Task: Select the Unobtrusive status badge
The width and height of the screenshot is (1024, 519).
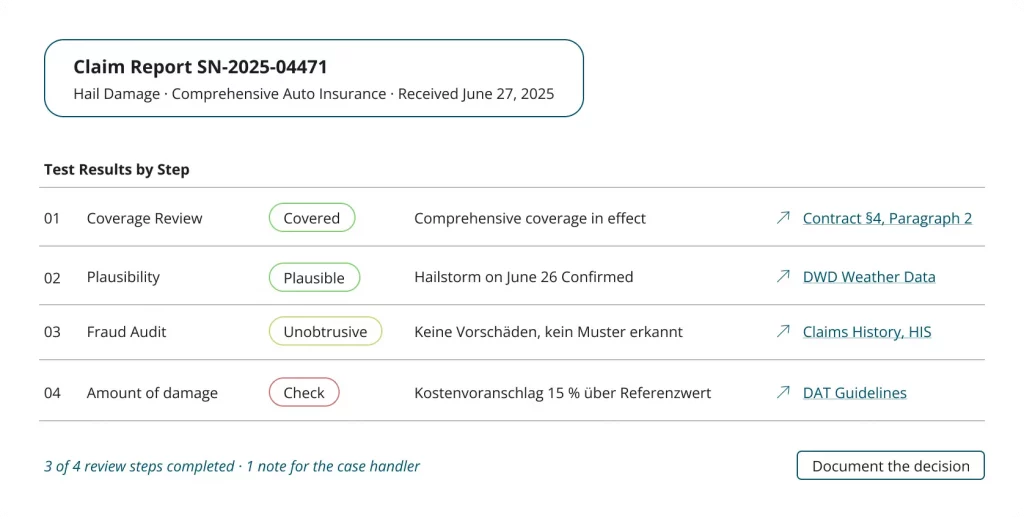Action: (325, 332)
